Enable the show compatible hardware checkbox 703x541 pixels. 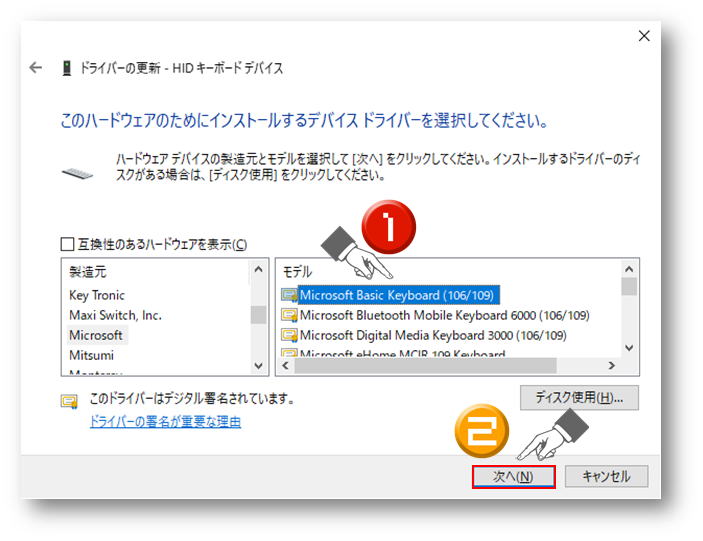(67, 244)
